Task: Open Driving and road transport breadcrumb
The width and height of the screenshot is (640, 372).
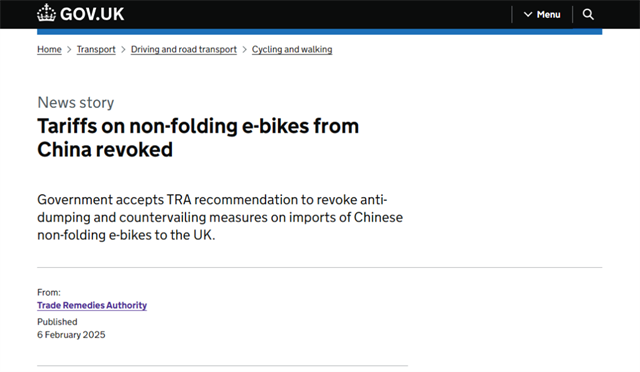Action: coord(184,49)
